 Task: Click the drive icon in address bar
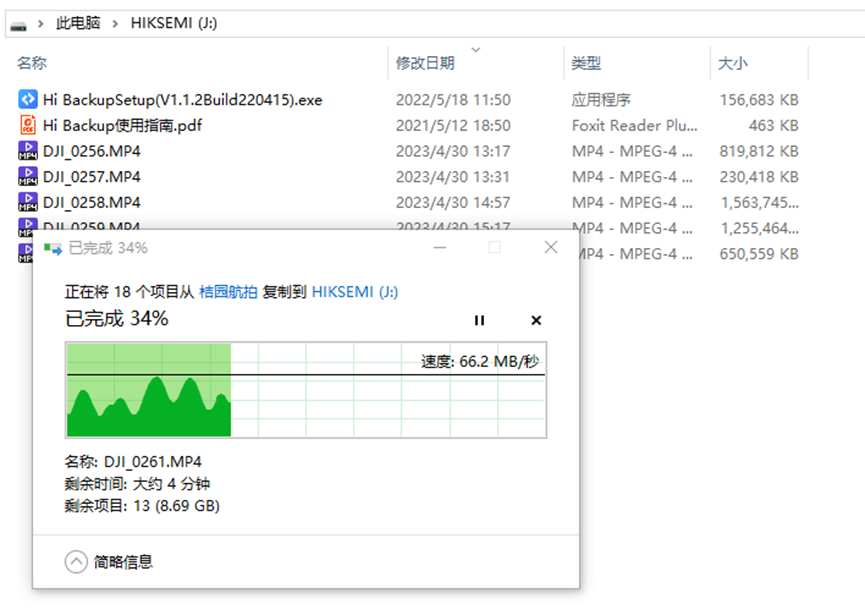tap(18, 23)
